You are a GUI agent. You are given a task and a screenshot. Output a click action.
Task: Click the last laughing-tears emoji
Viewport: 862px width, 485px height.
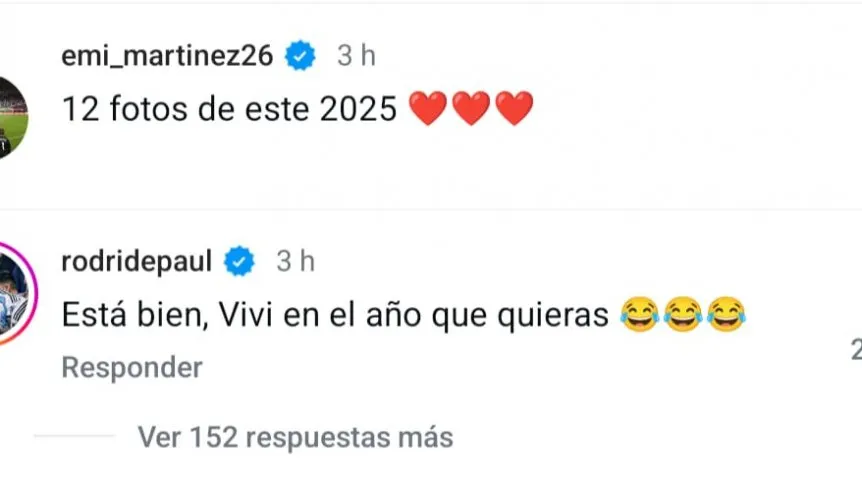(x=724, y=317)
